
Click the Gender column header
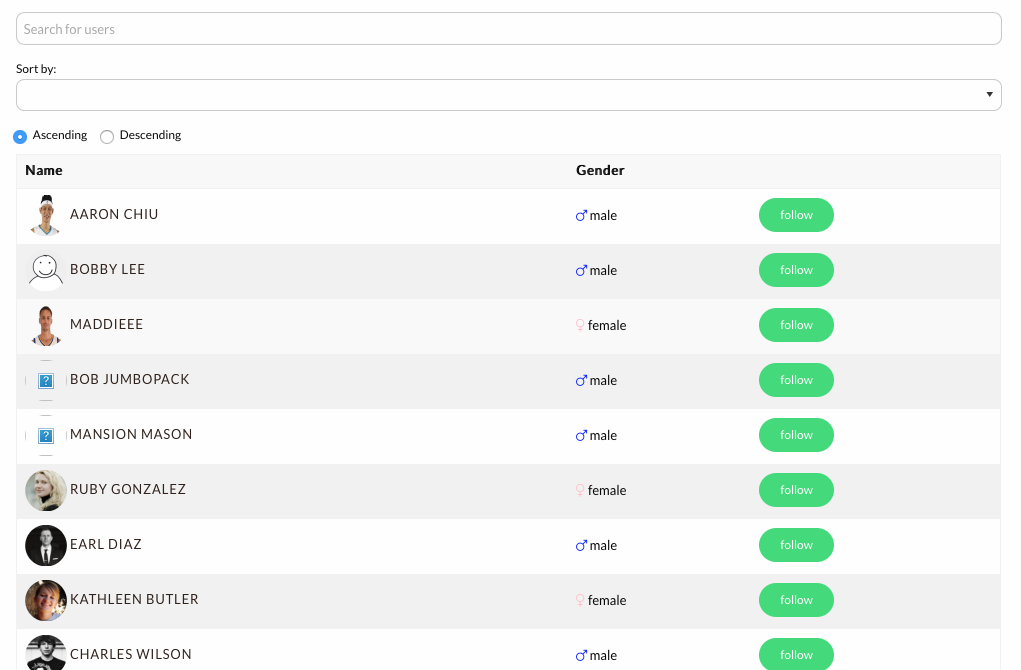600,171
